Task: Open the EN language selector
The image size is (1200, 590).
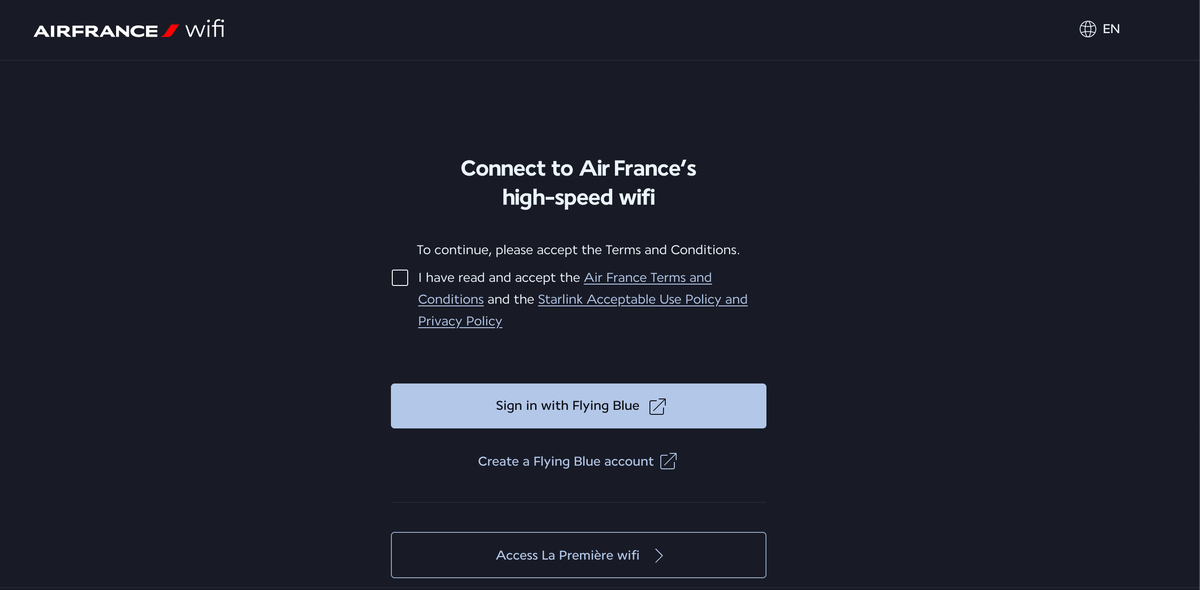Action: click(x=1111, y=29)
